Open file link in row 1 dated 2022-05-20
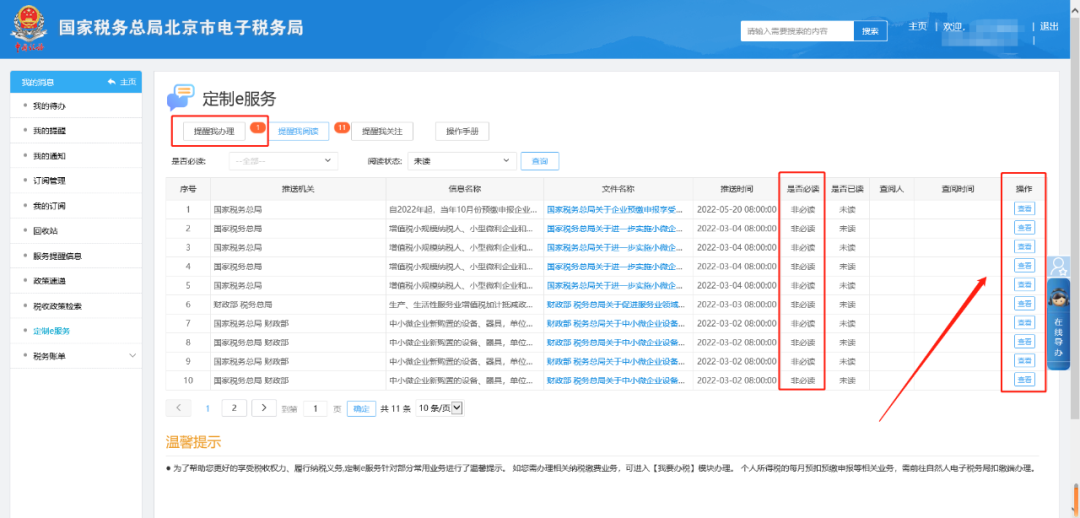 614,209
